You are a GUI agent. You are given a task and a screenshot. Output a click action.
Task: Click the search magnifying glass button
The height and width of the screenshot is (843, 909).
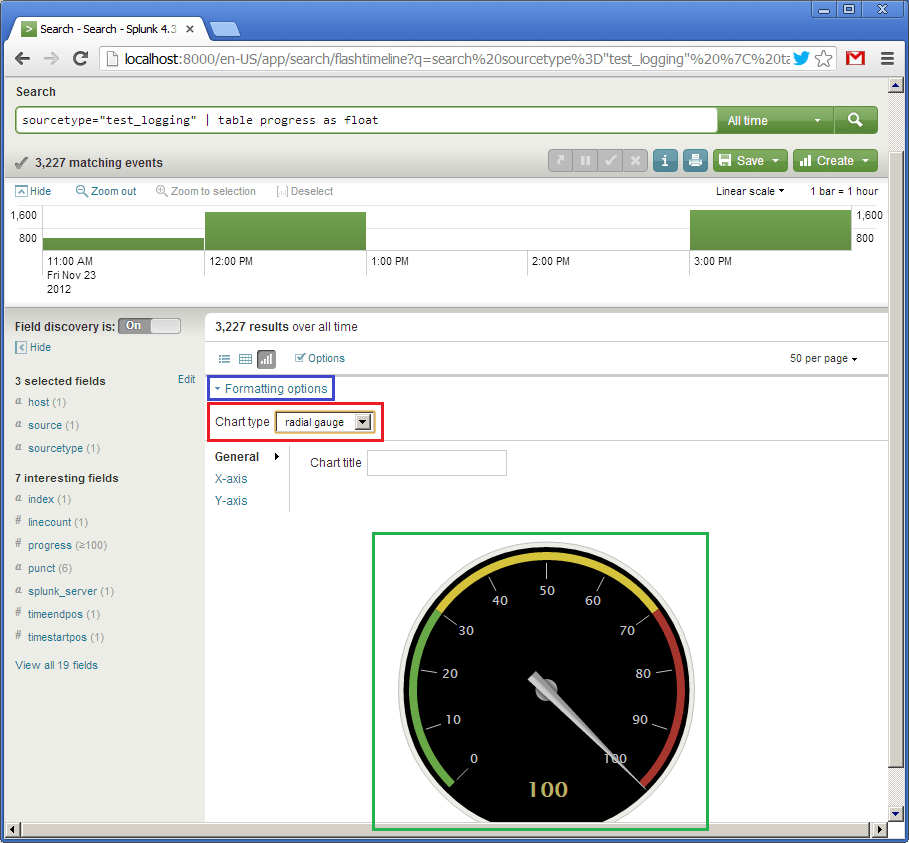(856, 119)
